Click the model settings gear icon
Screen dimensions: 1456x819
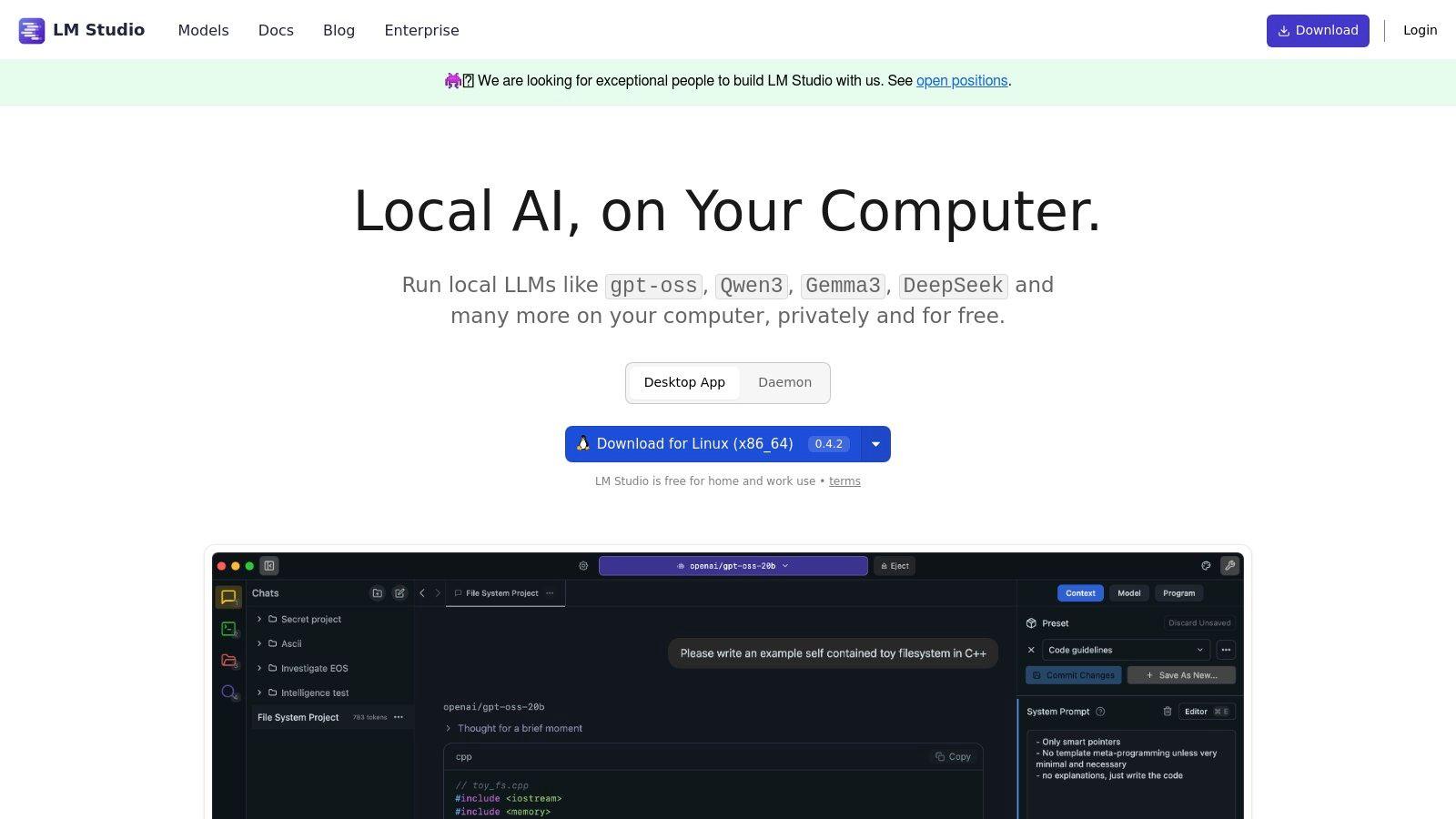pos(583,566)
